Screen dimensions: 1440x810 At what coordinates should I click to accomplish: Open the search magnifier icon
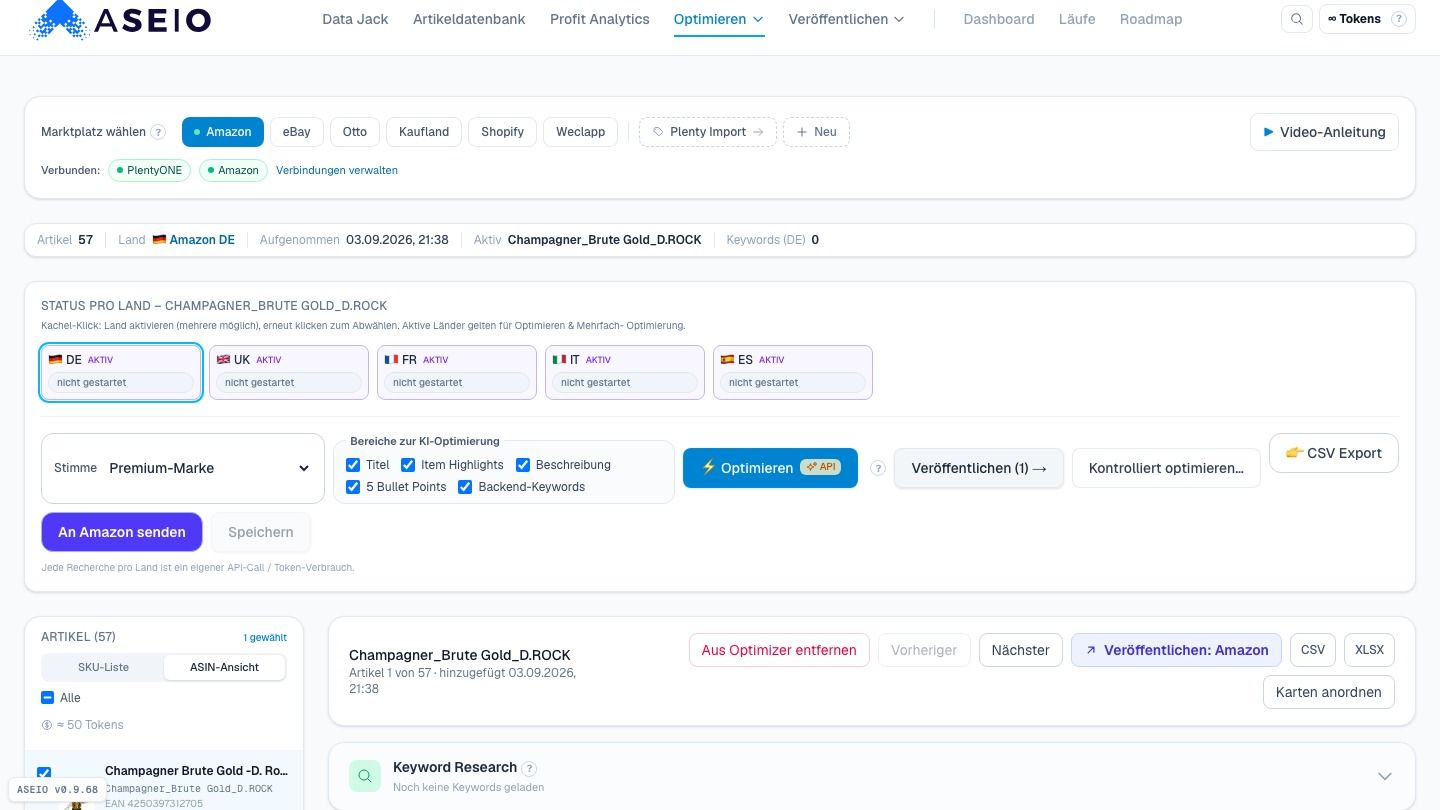click(1297, 19)
